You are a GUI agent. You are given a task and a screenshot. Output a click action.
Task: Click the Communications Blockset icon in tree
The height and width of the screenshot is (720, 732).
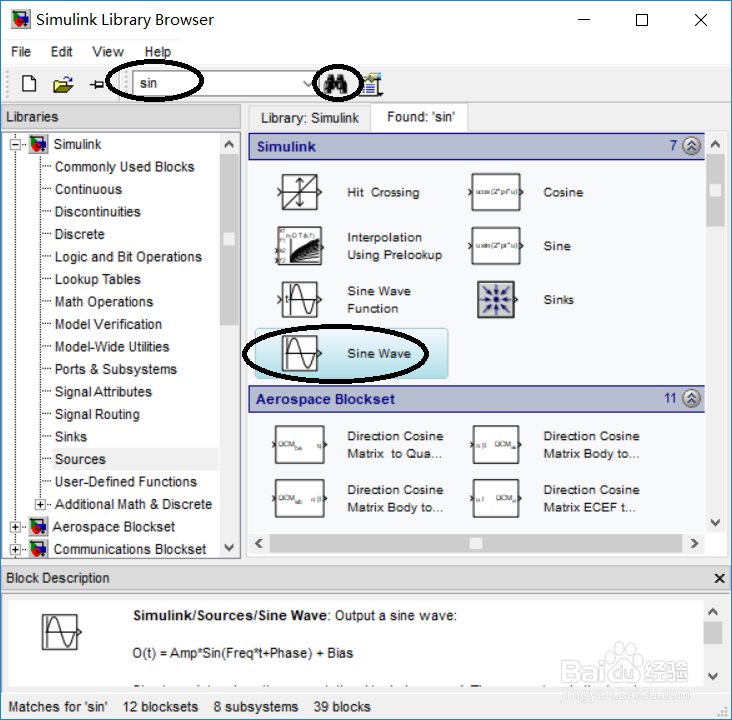[x=38, y=549]
